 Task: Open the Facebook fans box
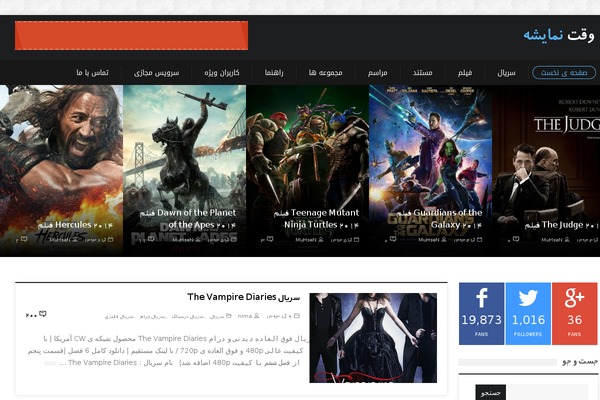[481, 313]
